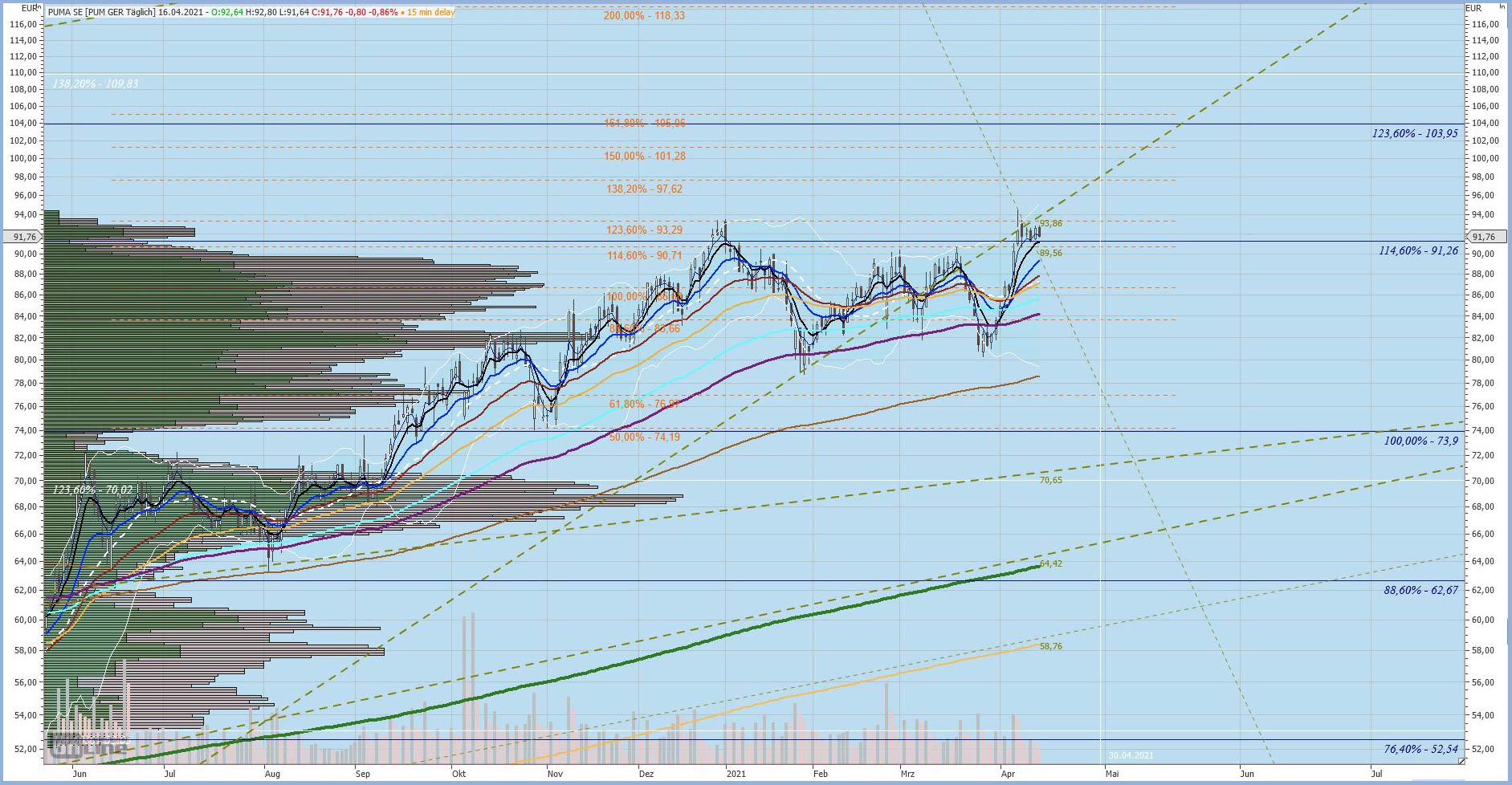Select the close value C:91,76 in the header

tap(327, 12)
